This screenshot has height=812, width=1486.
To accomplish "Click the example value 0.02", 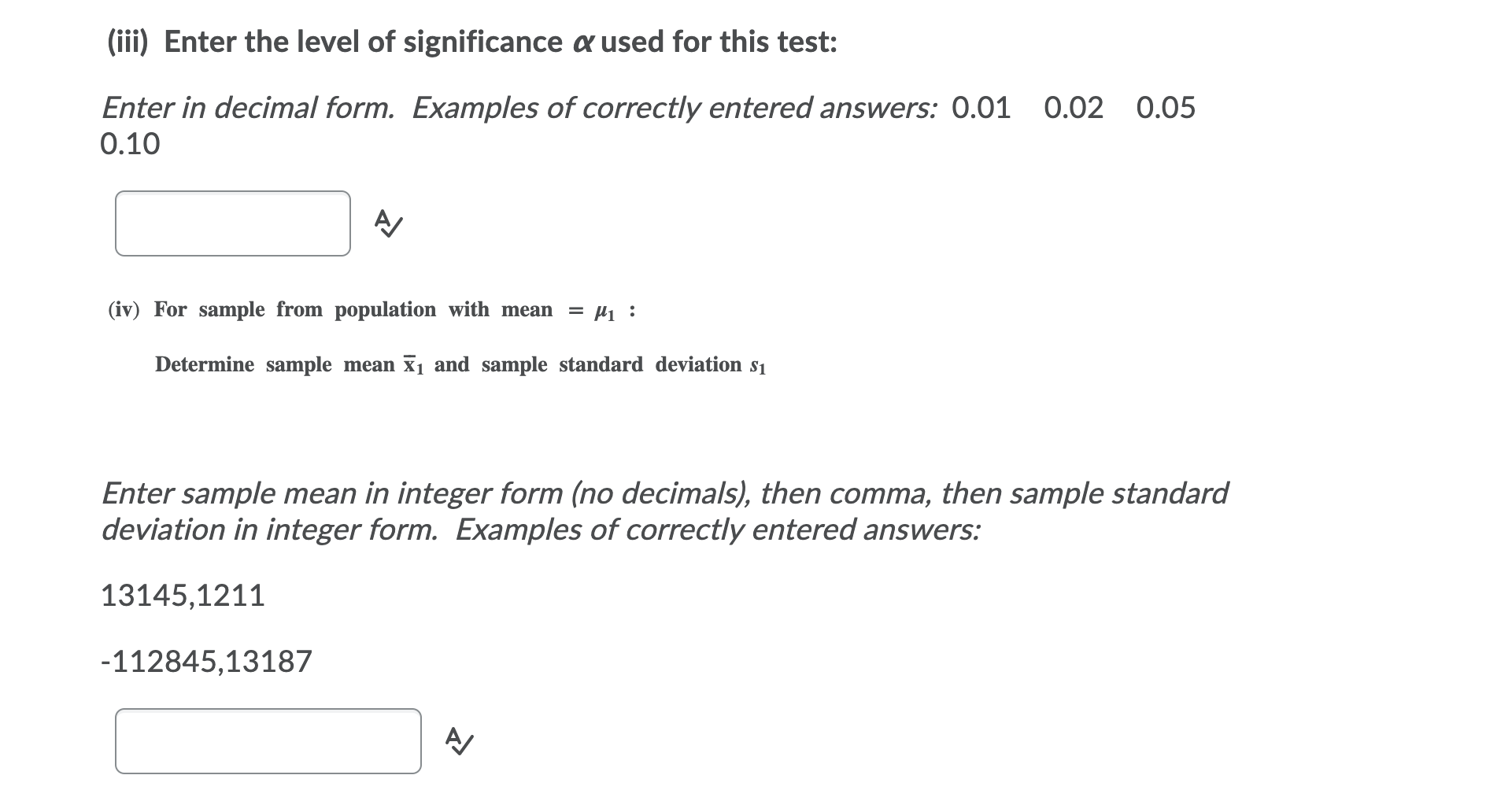I will tap(1074, 108).
